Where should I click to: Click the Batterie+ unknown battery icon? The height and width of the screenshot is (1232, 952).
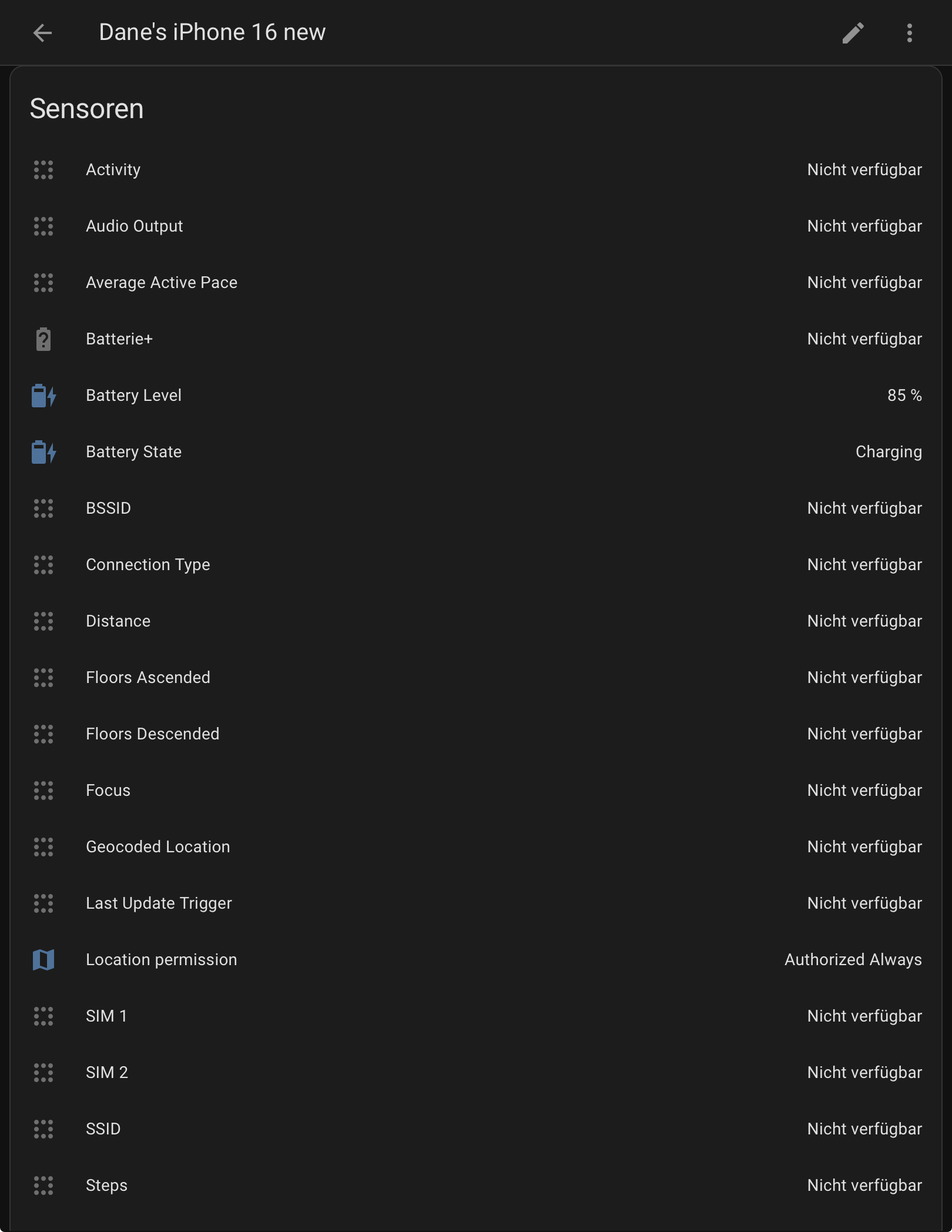43,339
